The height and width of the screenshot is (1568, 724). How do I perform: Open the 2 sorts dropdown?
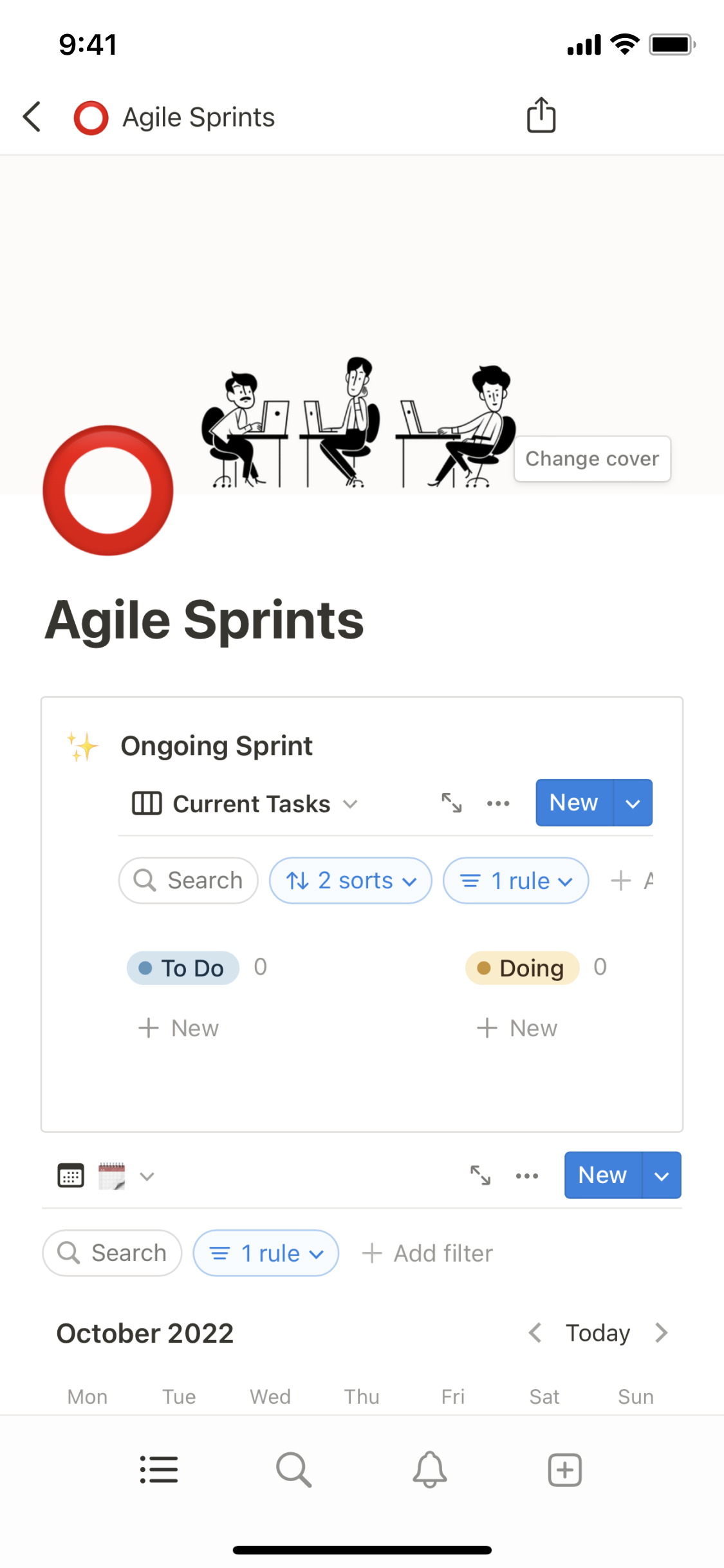351,881
